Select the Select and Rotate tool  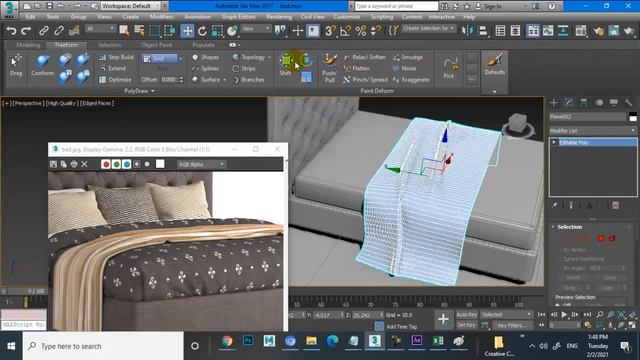(x=202, y=31)
